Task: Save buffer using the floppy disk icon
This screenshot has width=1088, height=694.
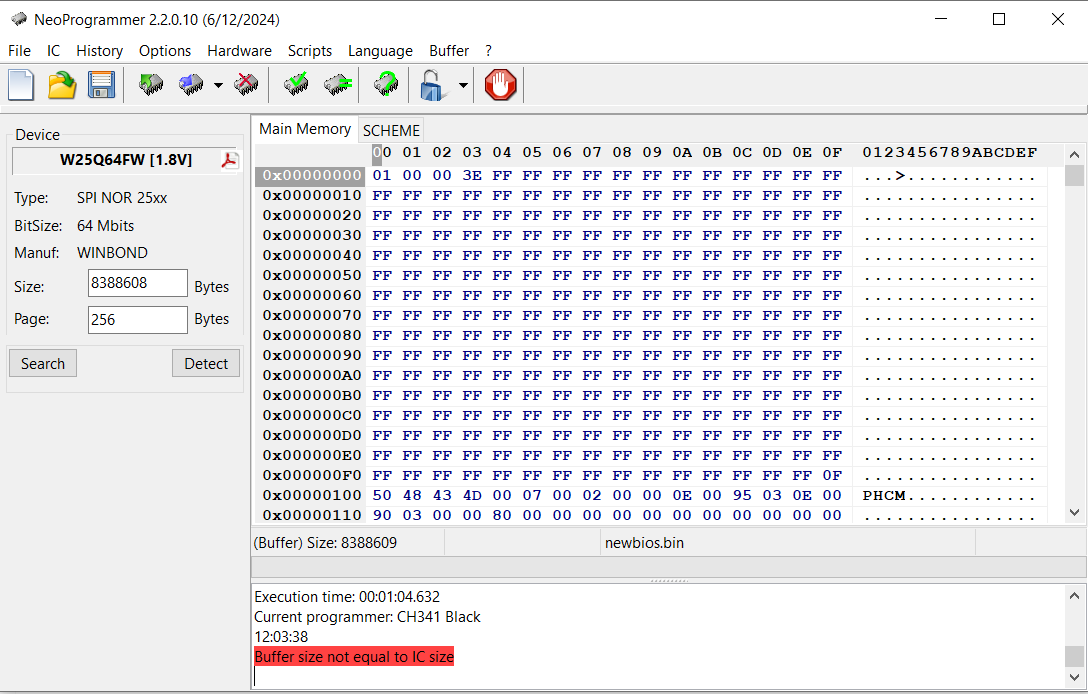Action: click(x=101, y=85)
